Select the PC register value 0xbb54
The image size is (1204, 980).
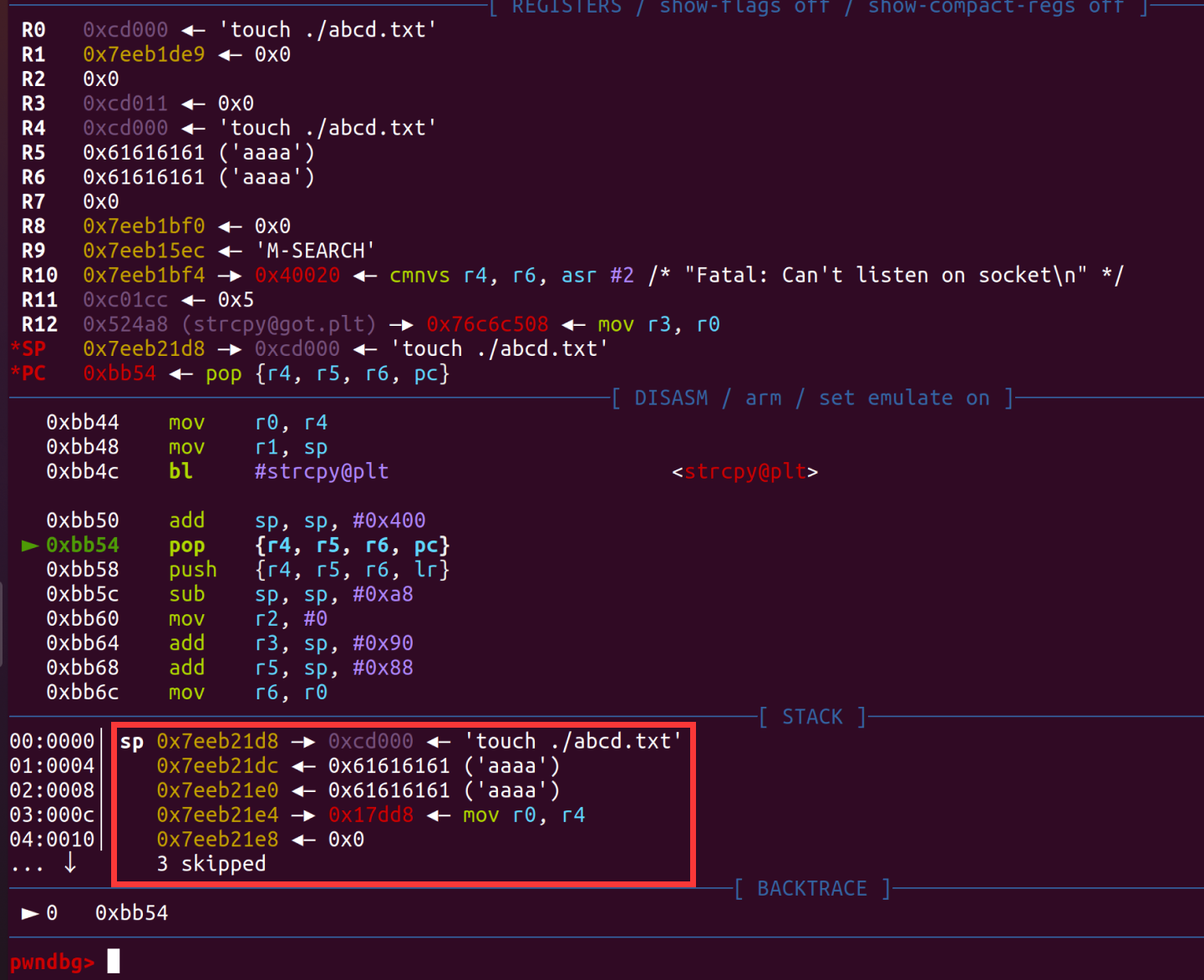pos(119,373)
